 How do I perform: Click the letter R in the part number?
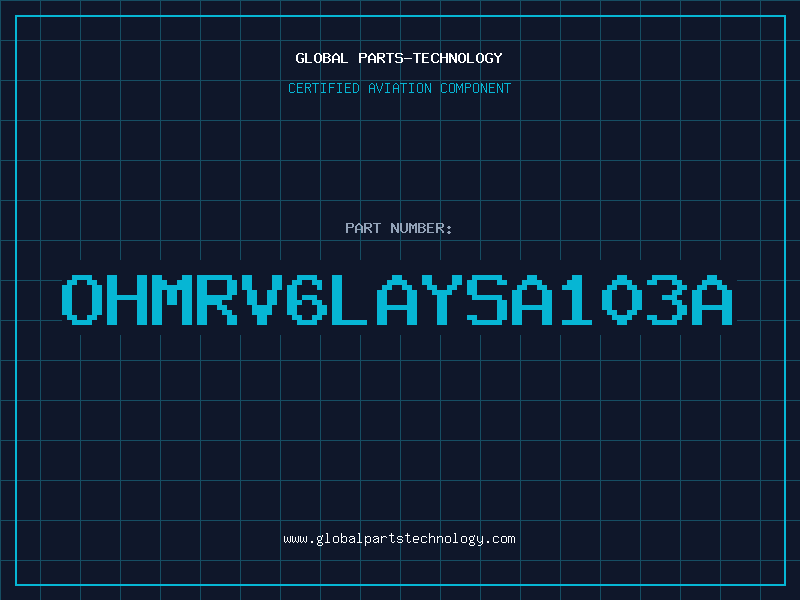click(x=216, y=300)
